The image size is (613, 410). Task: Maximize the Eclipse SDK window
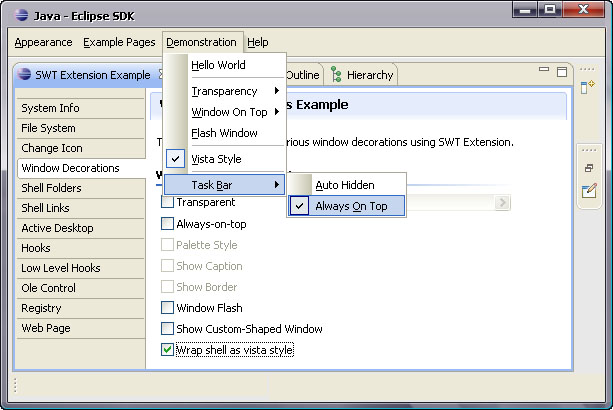550,9
